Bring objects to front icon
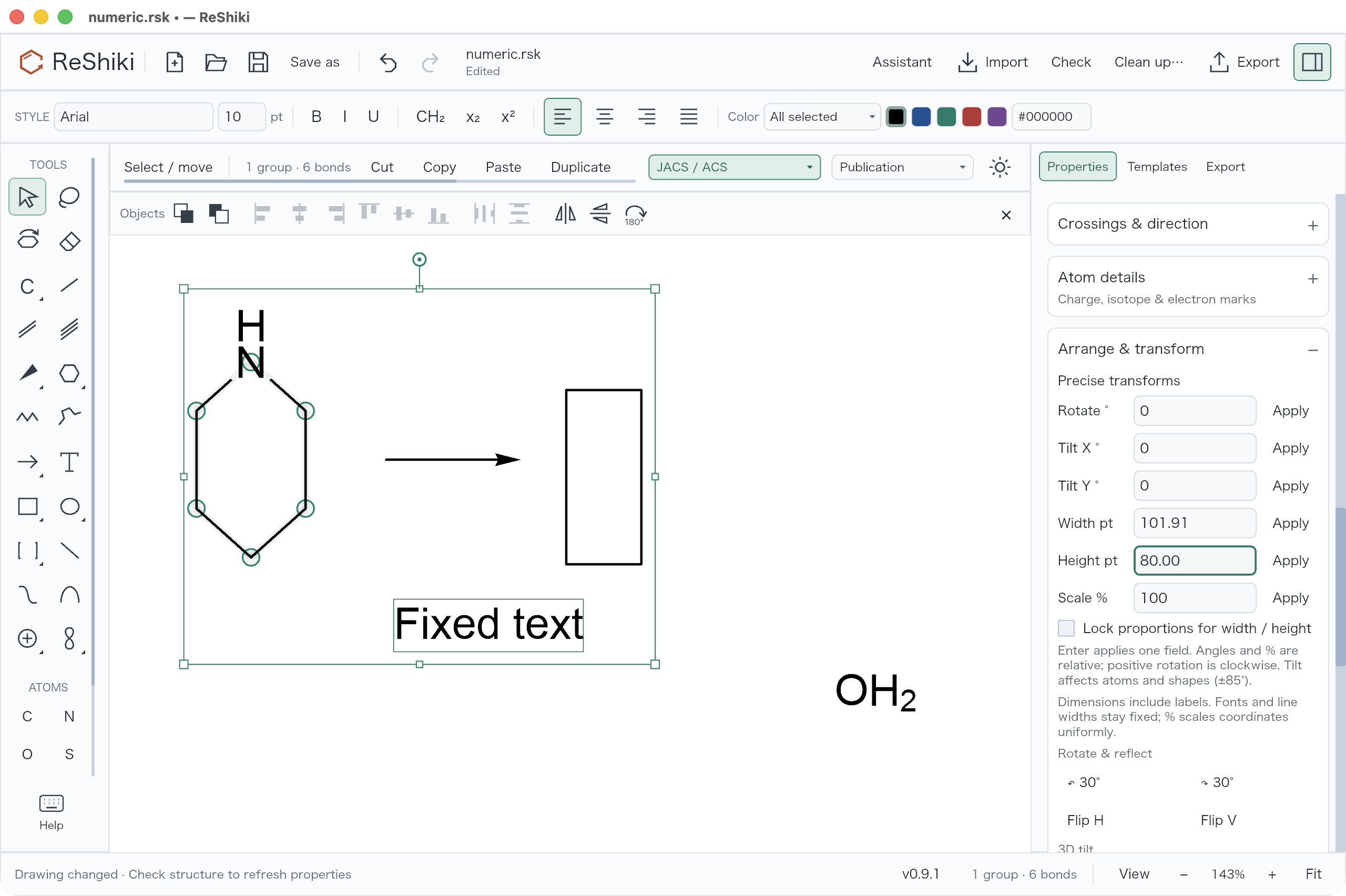This screenshot has height=896, width=1346. point(183,213)
